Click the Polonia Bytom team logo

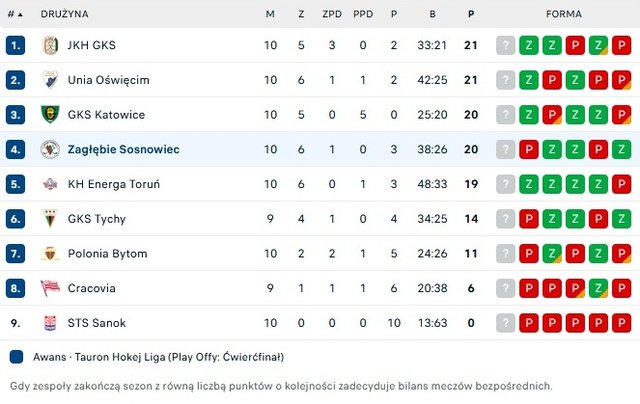pyautogui.click(x=50, y=254)
